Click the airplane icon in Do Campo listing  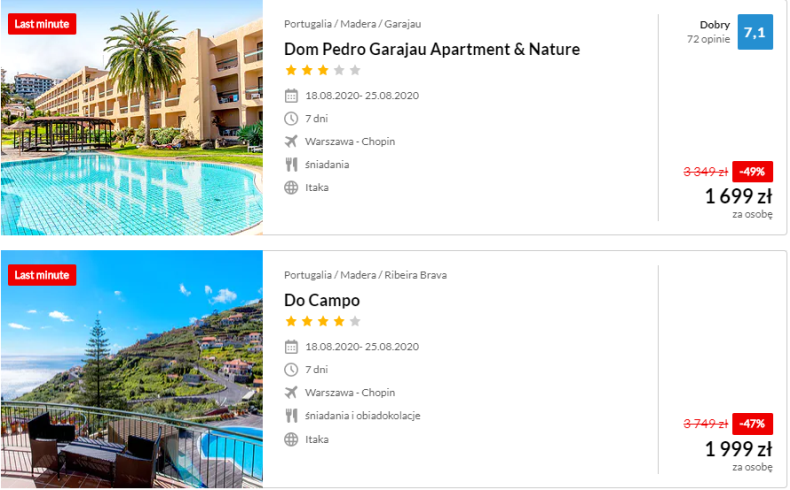tap(291, 393)
